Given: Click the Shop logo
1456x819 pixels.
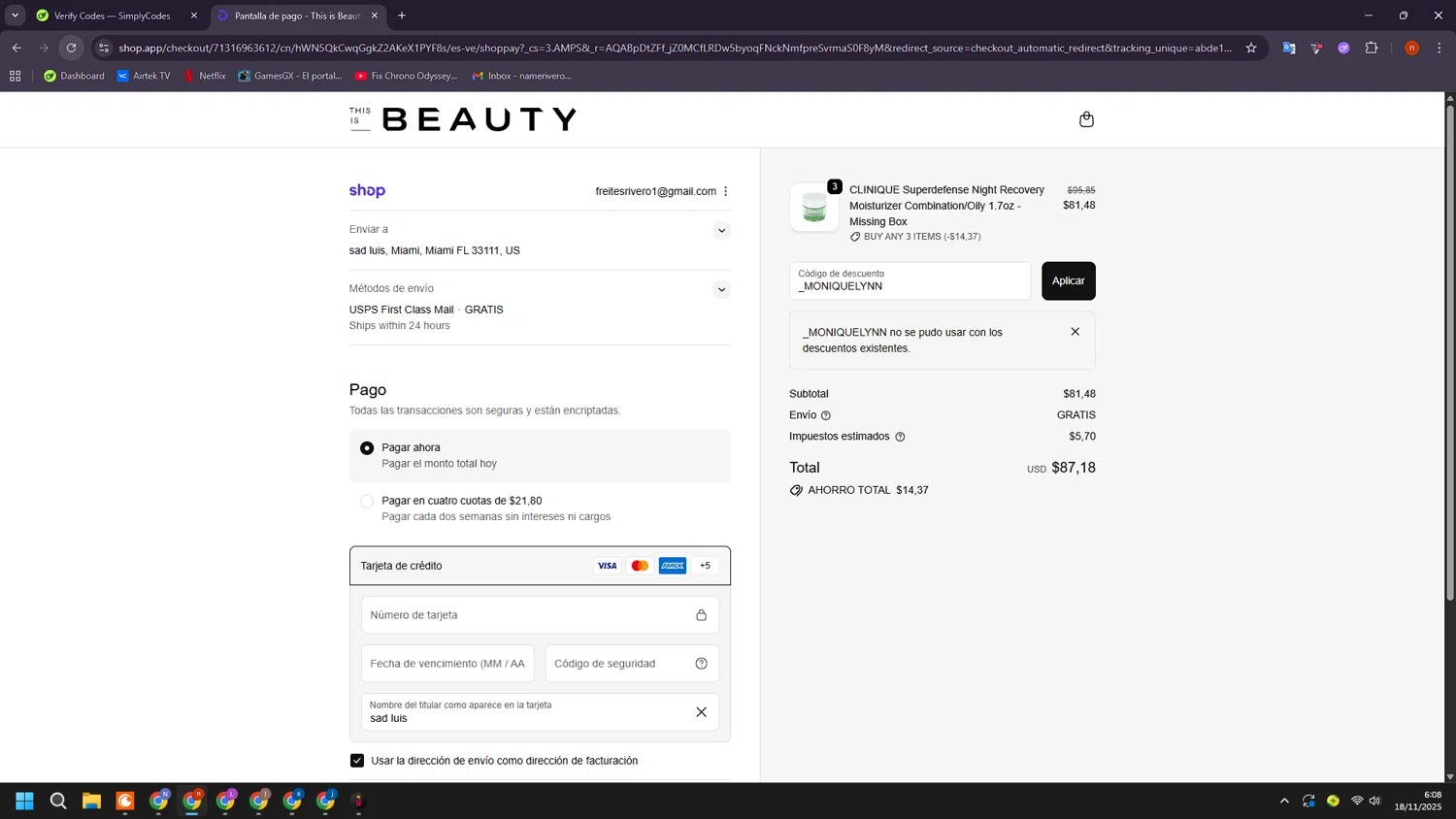Looking at the screenshot, I should coord(367,191).
